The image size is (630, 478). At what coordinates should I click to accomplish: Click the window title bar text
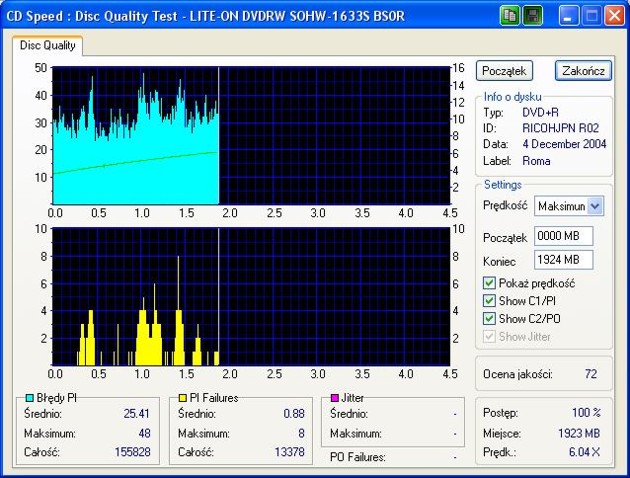(205, 16)
